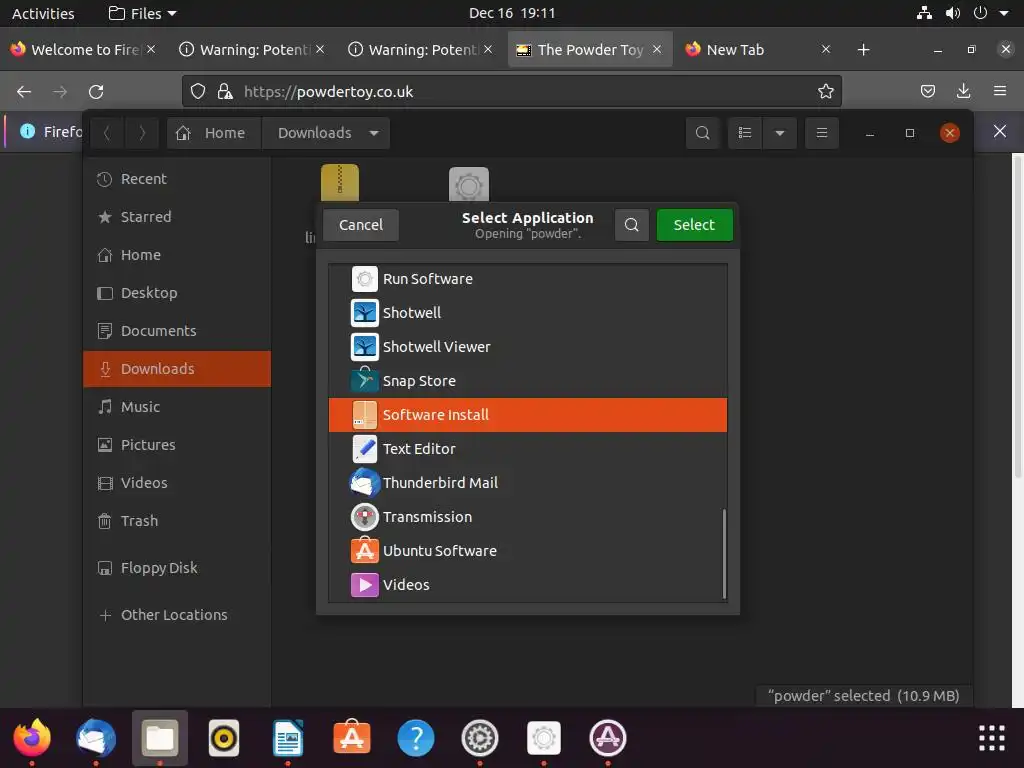Open search in Files window header
The height and width of the screenshot is (768, 1024).
(703, 133)
